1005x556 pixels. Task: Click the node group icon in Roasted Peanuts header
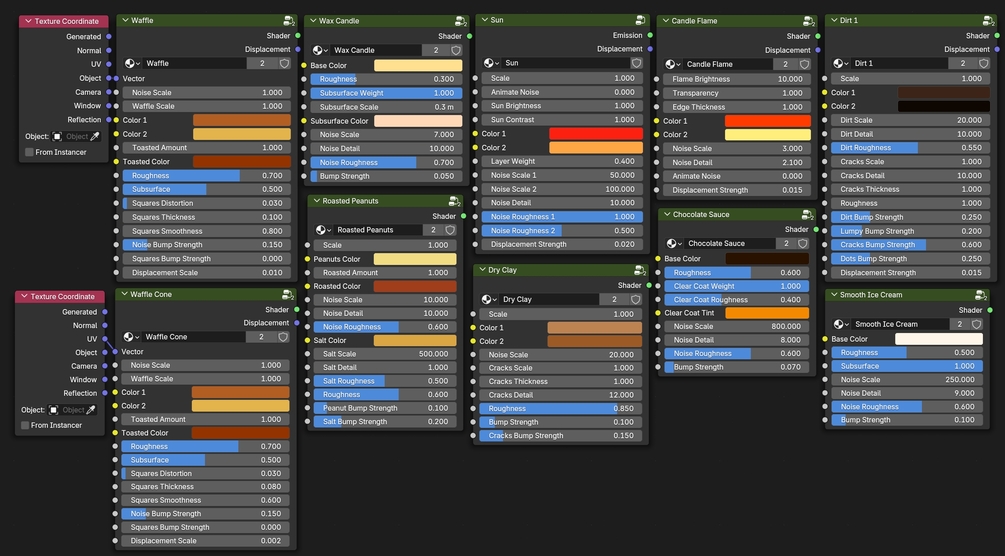pos(454,201)
